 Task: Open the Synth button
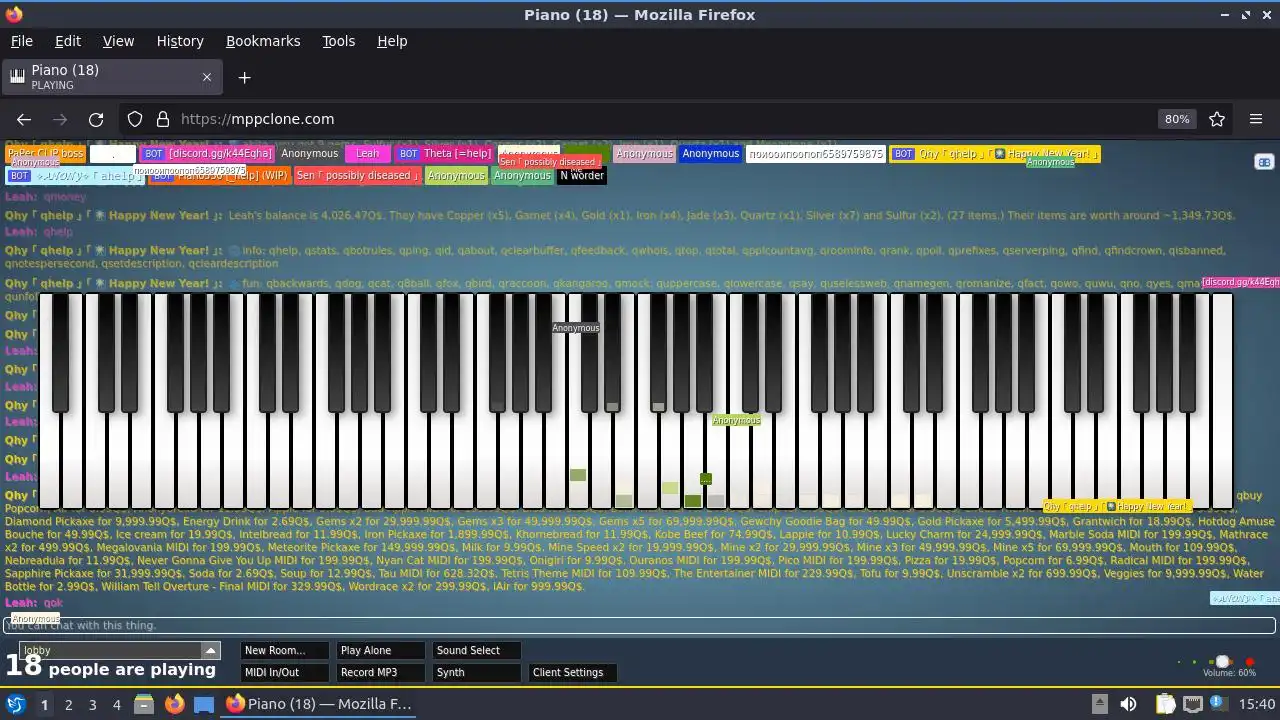pos(477,672)
